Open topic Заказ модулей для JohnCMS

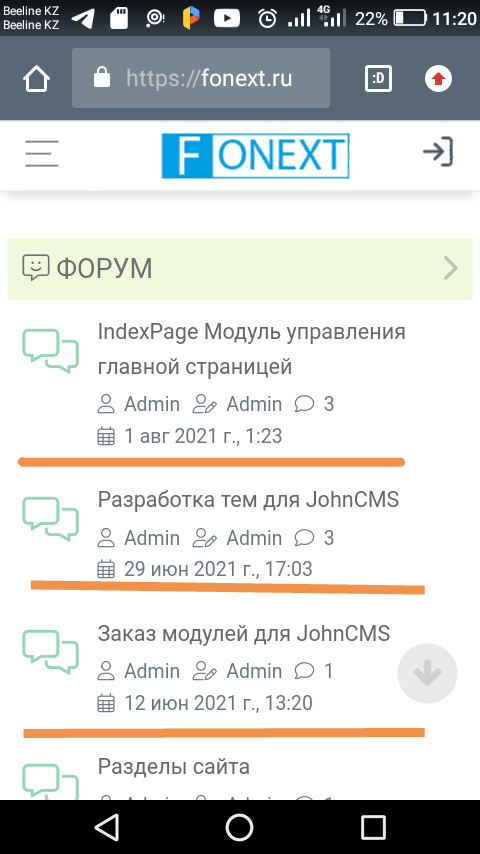[244, 633]
